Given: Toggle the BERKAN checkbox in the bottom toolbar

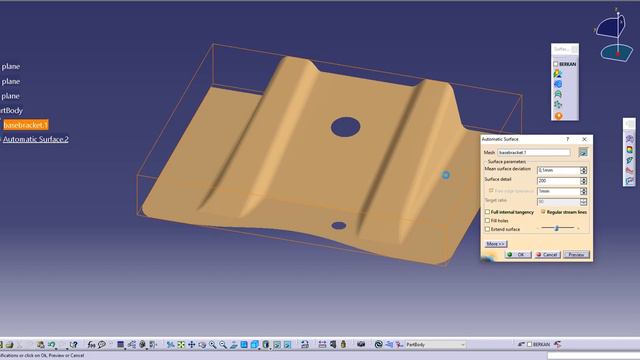Looking at the screenshot, I should [529, 344].
